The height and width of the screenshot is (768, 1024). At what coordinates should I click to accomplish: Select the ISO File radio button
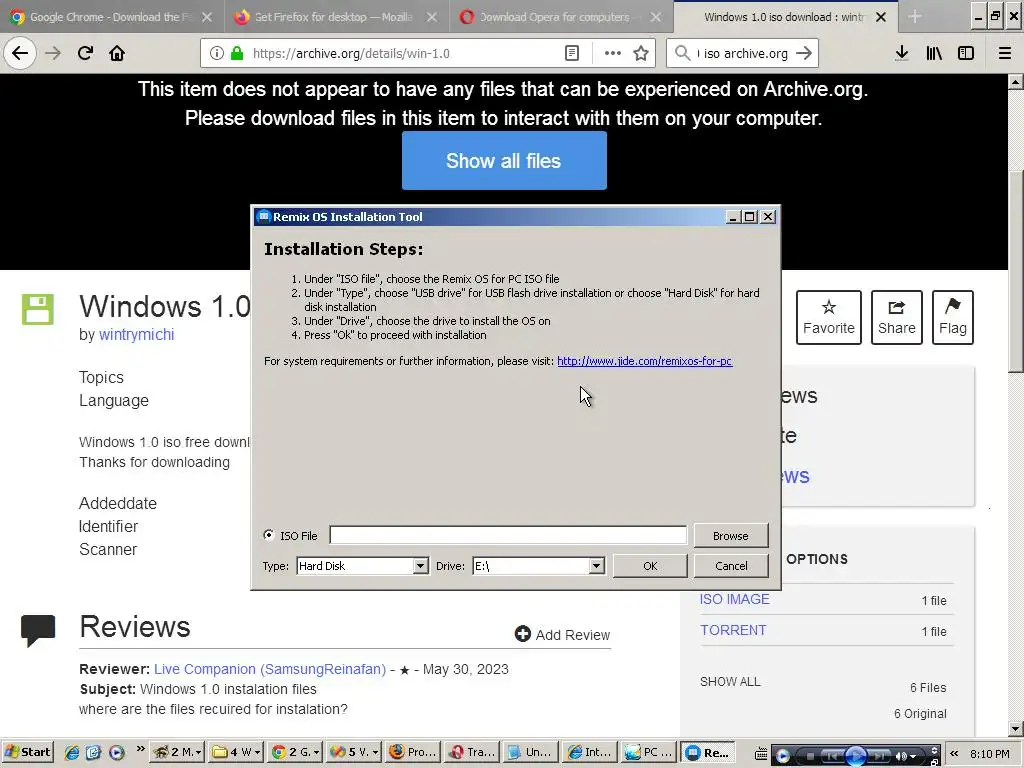268,535
